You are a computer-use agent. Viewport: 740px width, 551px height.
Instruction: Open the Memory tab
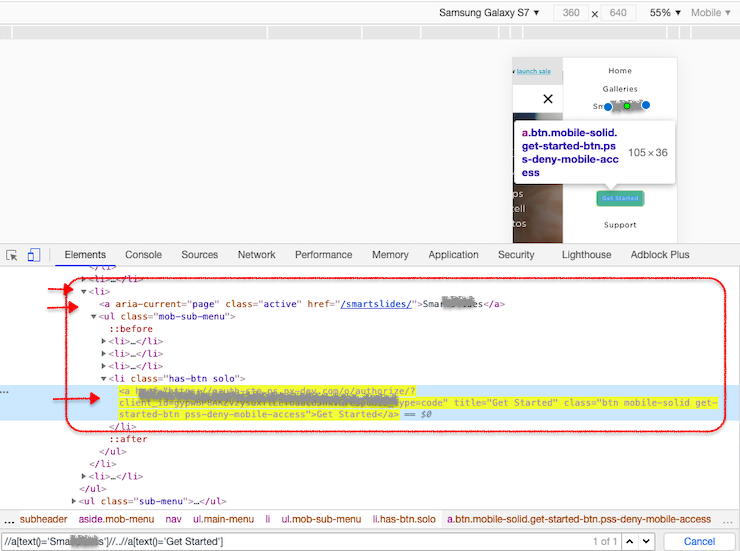tap(390, 255)
